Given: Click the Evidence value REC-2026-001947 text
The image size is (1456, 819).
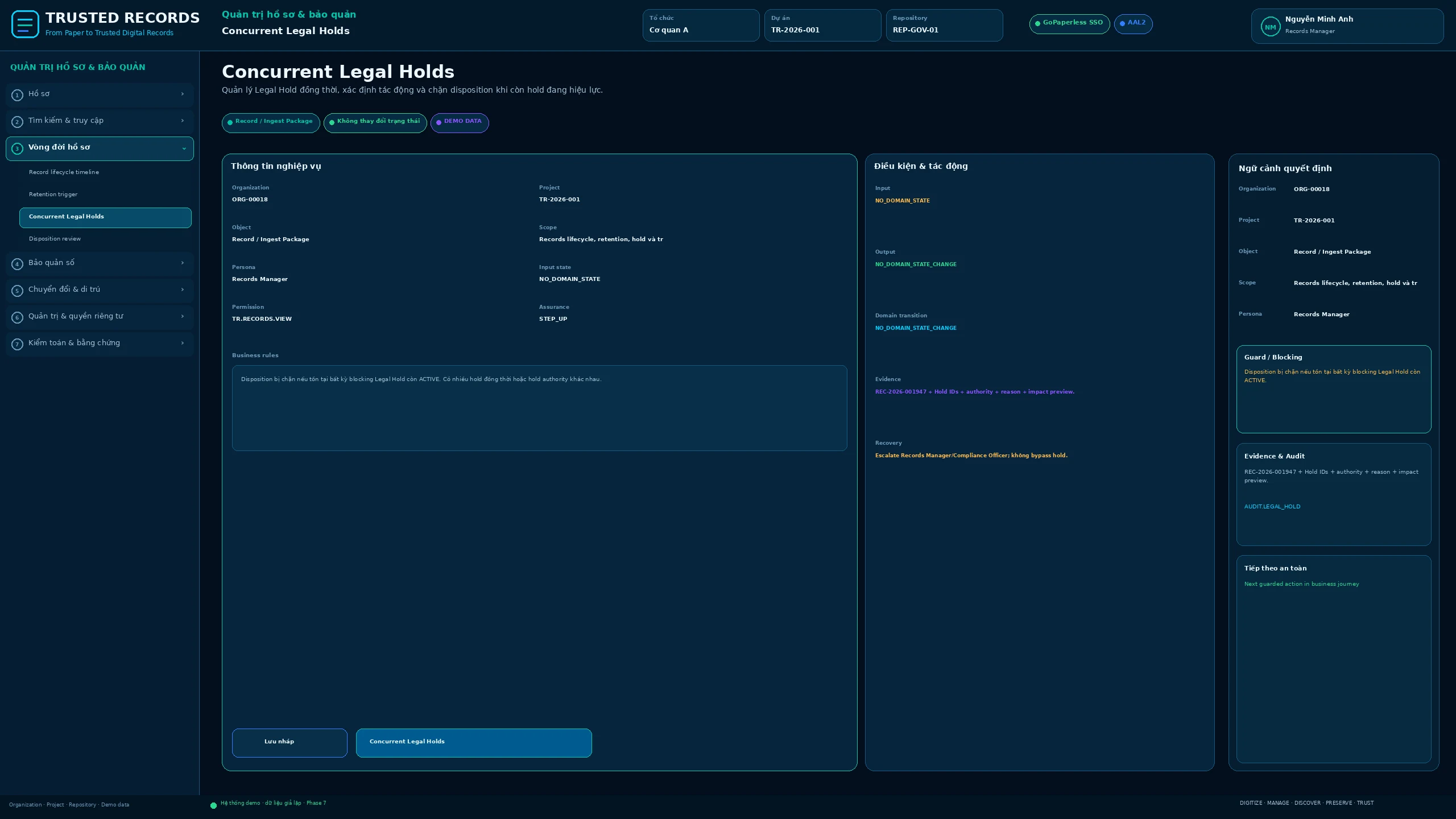Looking at the screenshot, I should pos(974,392).
